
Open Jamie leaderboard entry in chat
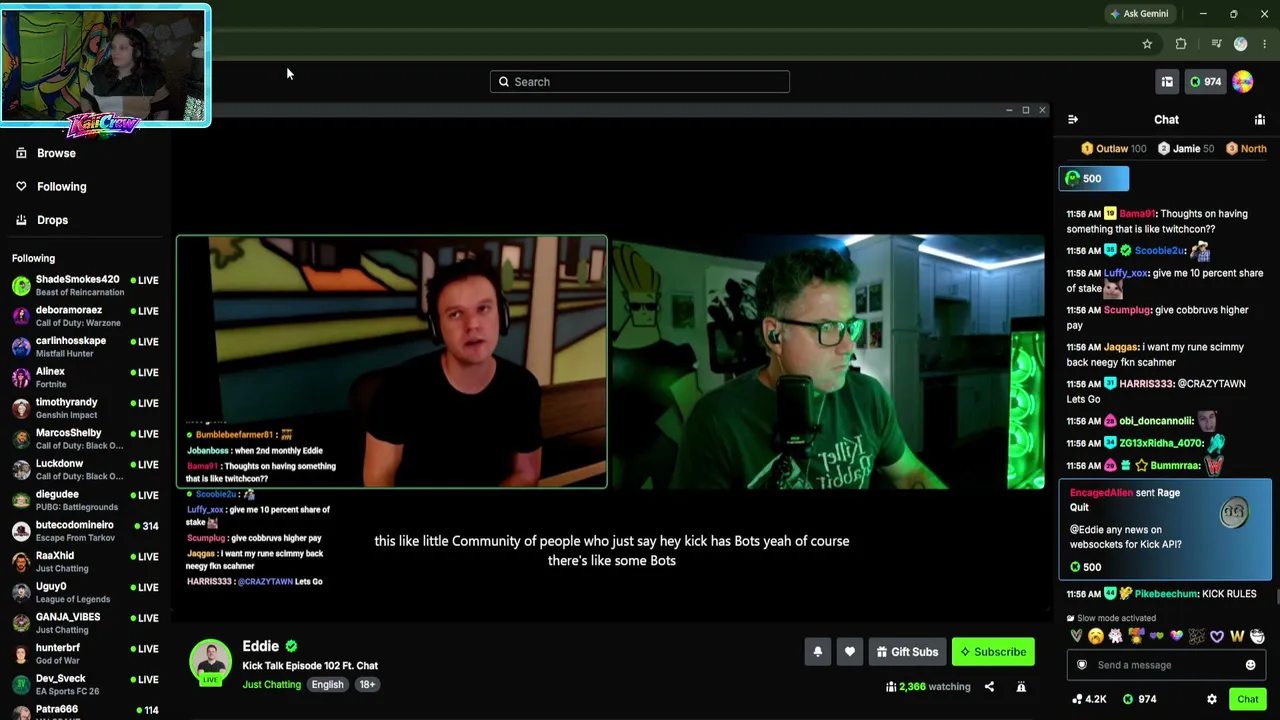tap(1186, 149)
